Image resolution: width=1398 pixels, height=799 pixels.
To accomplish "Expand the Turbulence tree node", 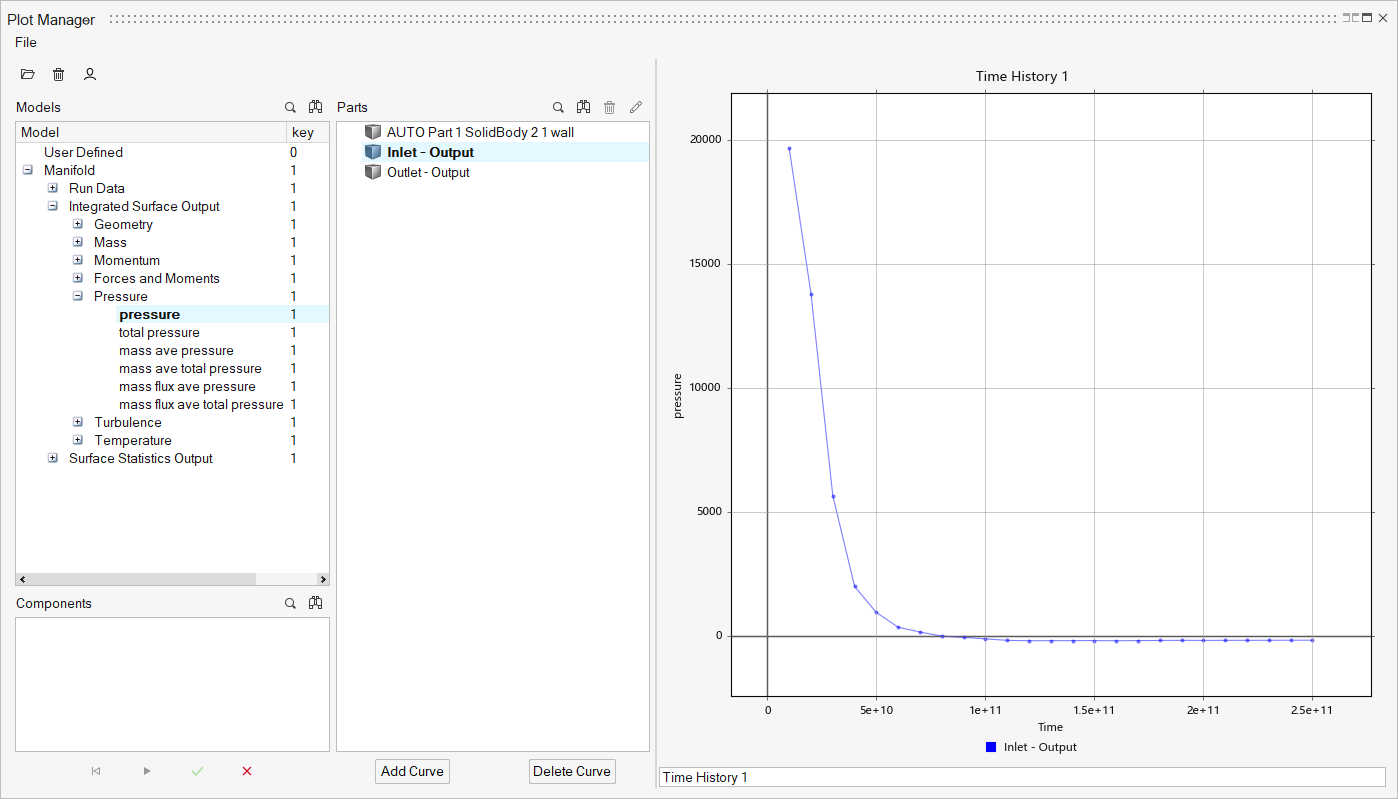I will [x=78, y=423].
